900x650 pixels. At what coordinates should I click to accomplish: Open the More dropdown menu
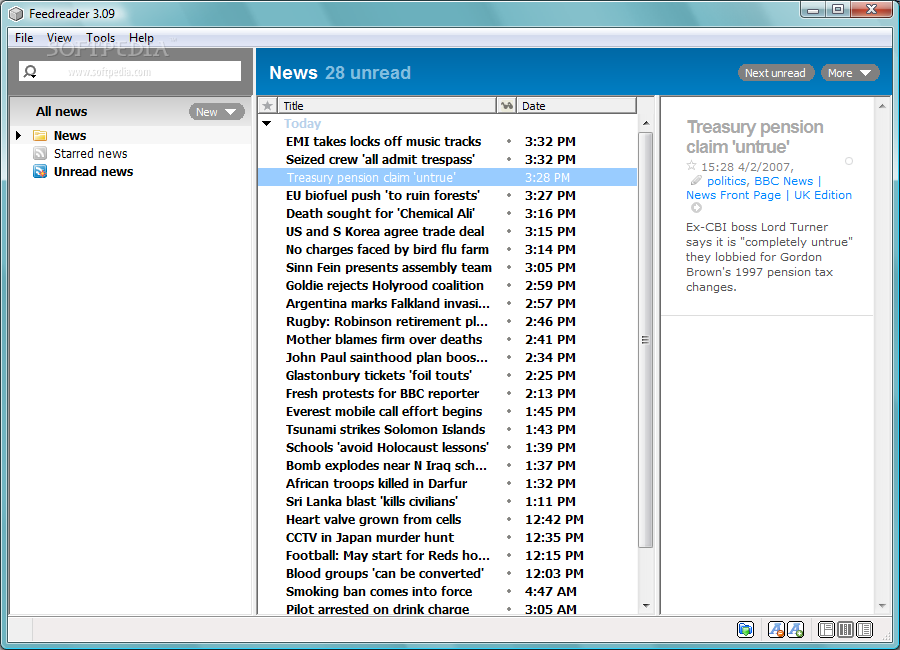coord(850,73)
